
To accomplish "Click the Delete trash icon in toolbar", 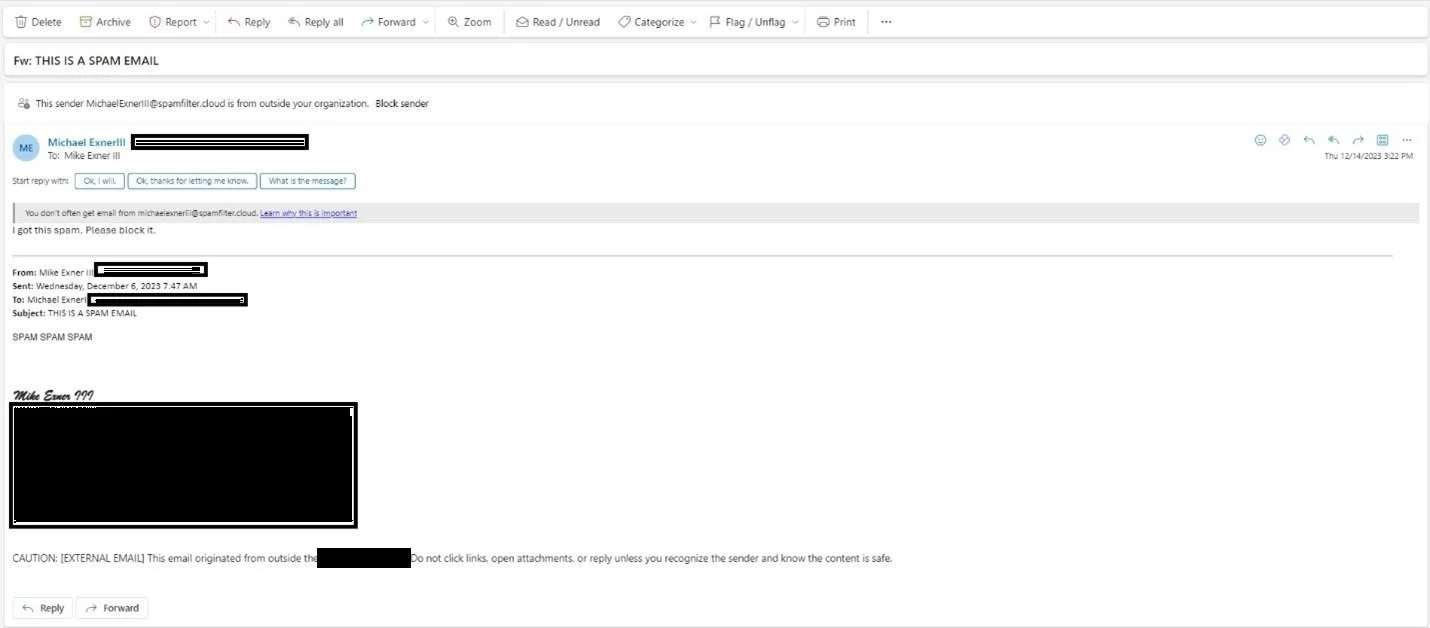I will [x=21, y=22].
